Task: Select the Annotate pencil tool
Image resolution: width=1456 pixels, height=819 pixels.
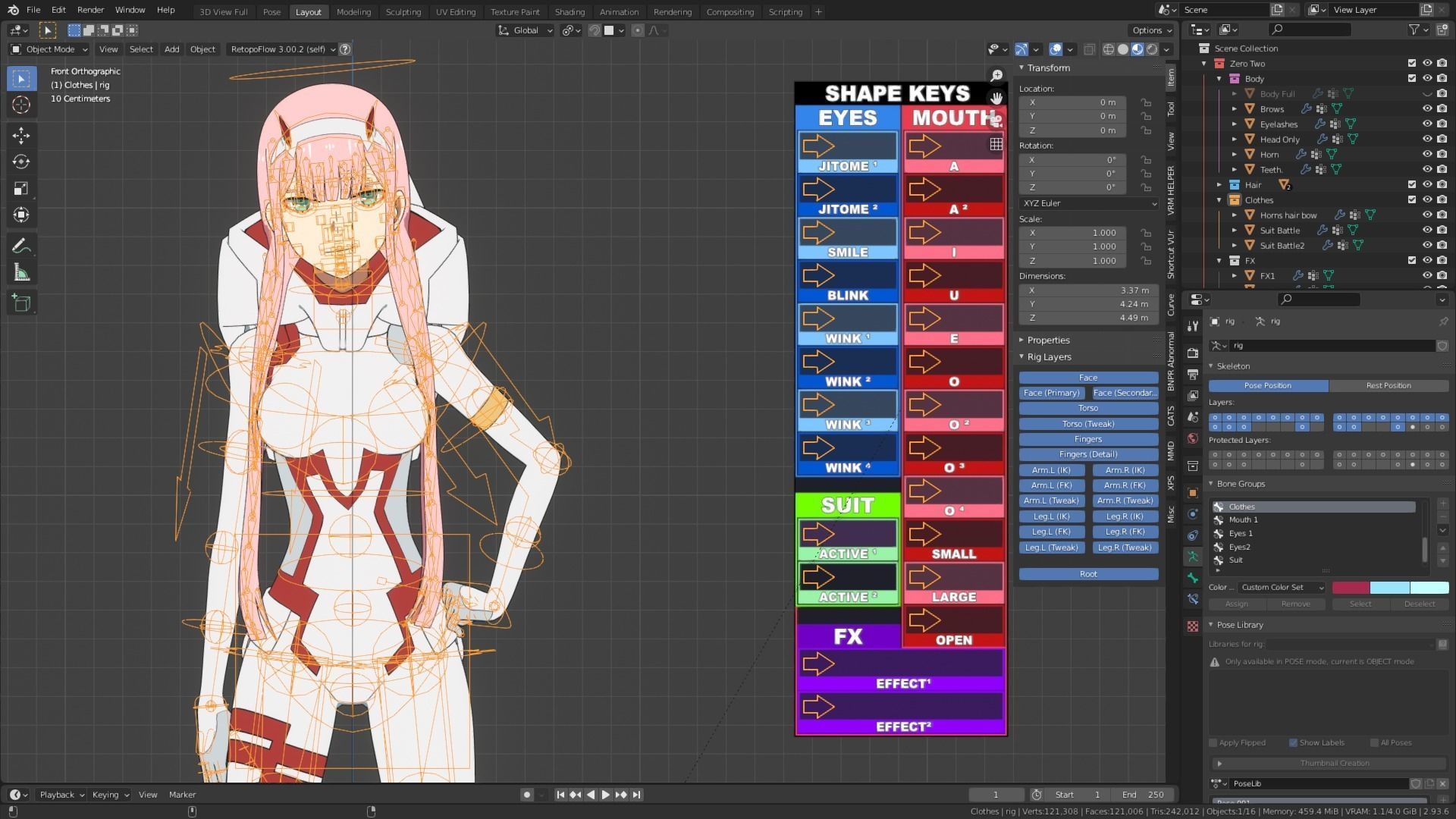Action: pyautogui.click(x=21, y=246)
